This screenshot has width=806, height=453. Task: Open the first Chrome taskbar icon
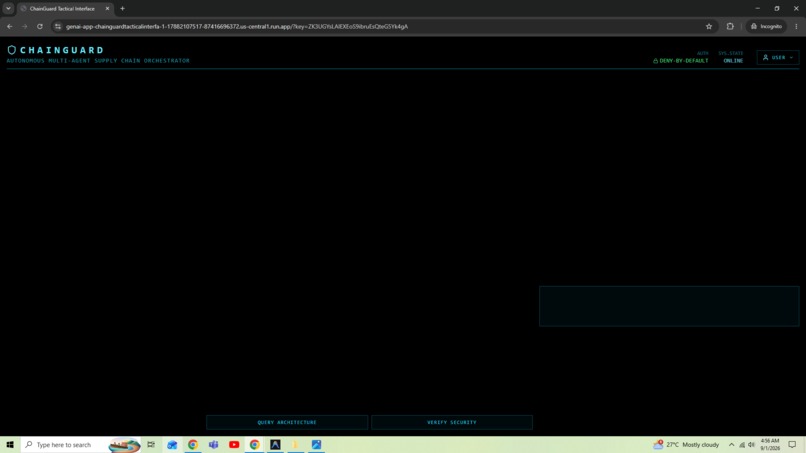pos(193,445)
